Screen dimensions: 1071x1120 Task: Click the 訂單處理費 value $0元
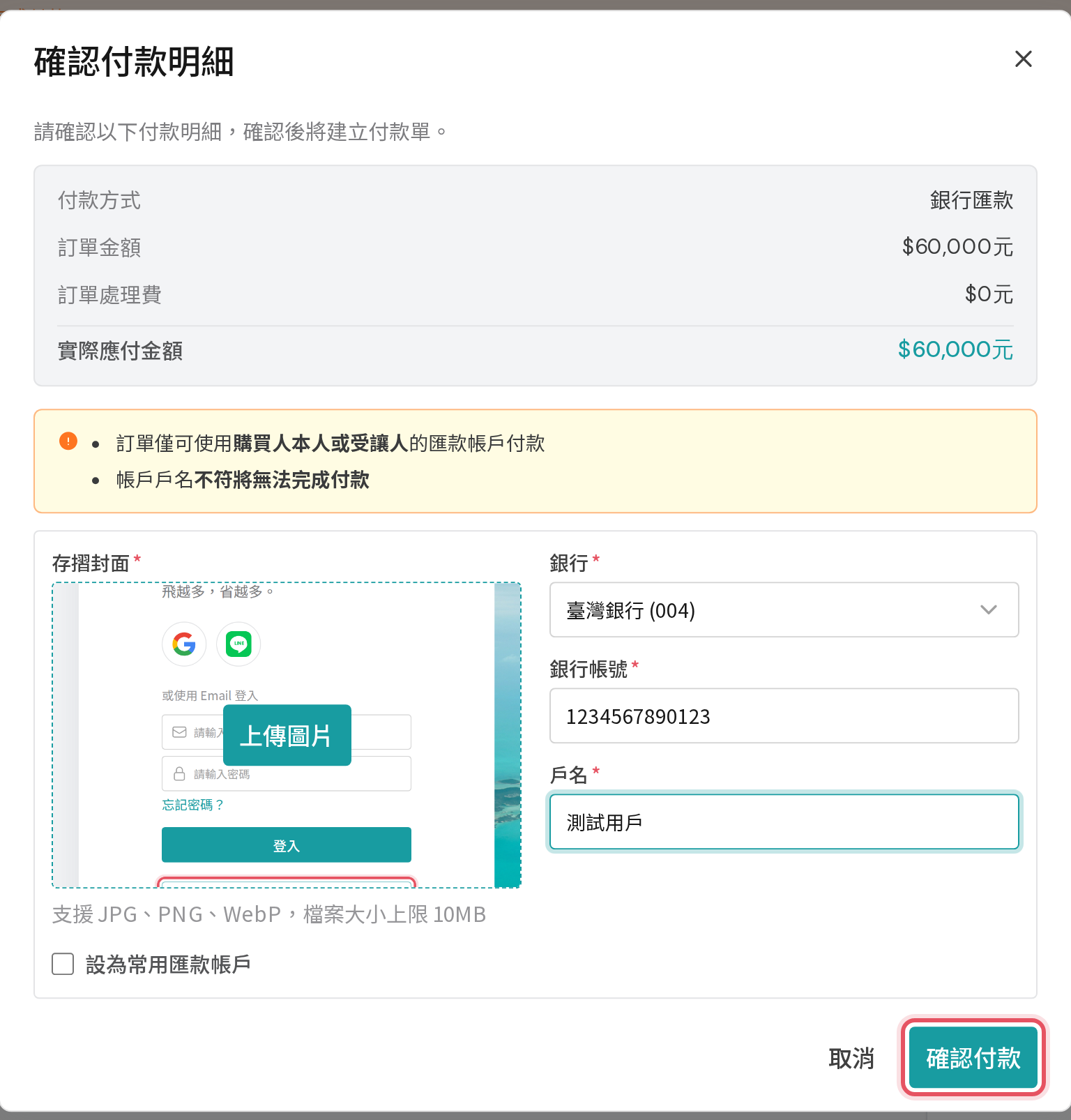[x=989, y=294]
